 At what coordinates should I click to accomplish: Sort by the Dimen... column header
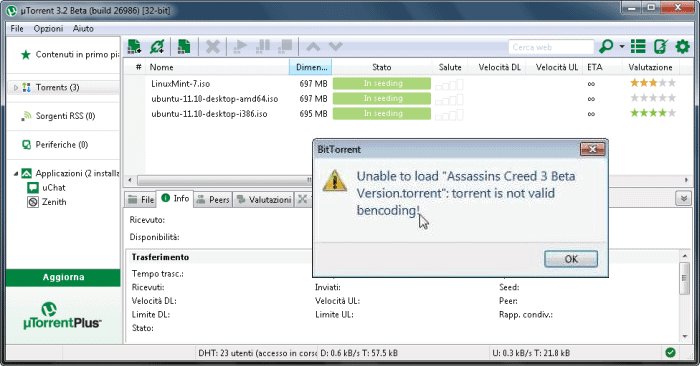[x=311, y=67]
